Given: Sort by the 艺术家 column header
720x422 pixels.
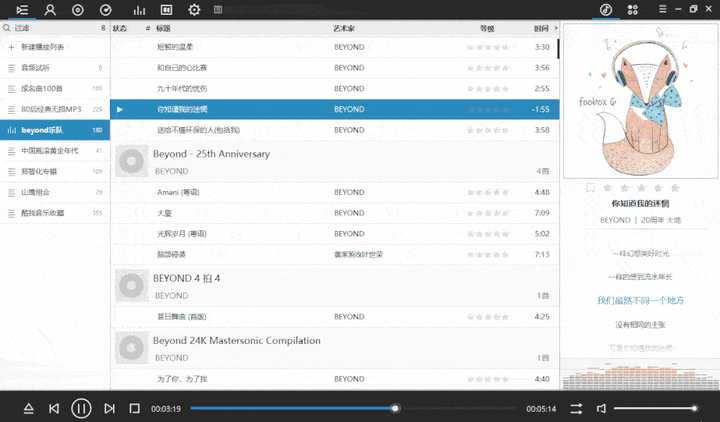Looking at the screenshot, I should [x=344, y=28].
